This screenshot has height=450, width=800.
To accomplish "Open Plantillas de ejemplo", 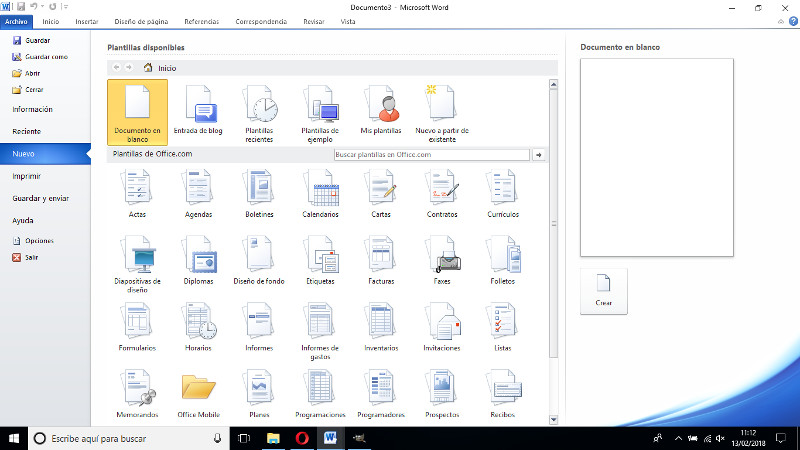I will pos(320,113).
